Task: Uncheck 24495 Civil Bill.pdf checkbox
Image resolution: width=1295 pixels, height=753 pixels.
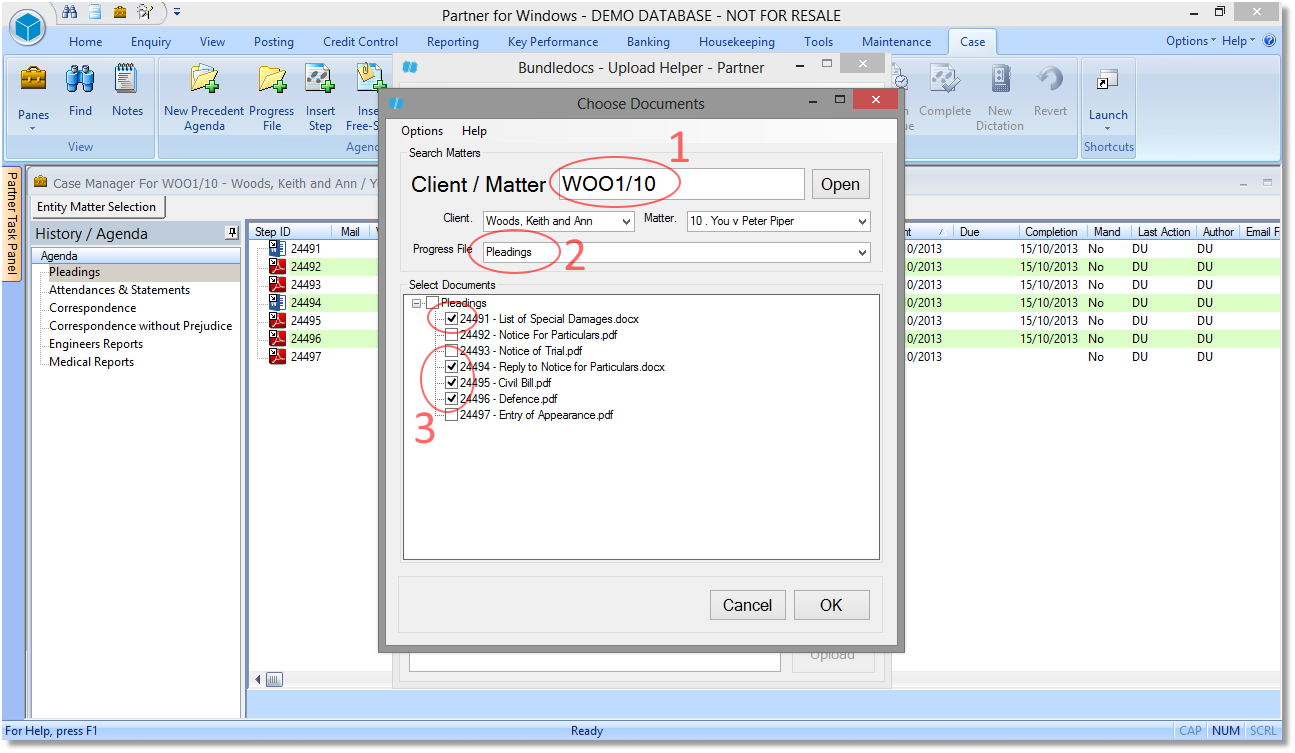Action: pyautogui.click(x=452, y=383)
